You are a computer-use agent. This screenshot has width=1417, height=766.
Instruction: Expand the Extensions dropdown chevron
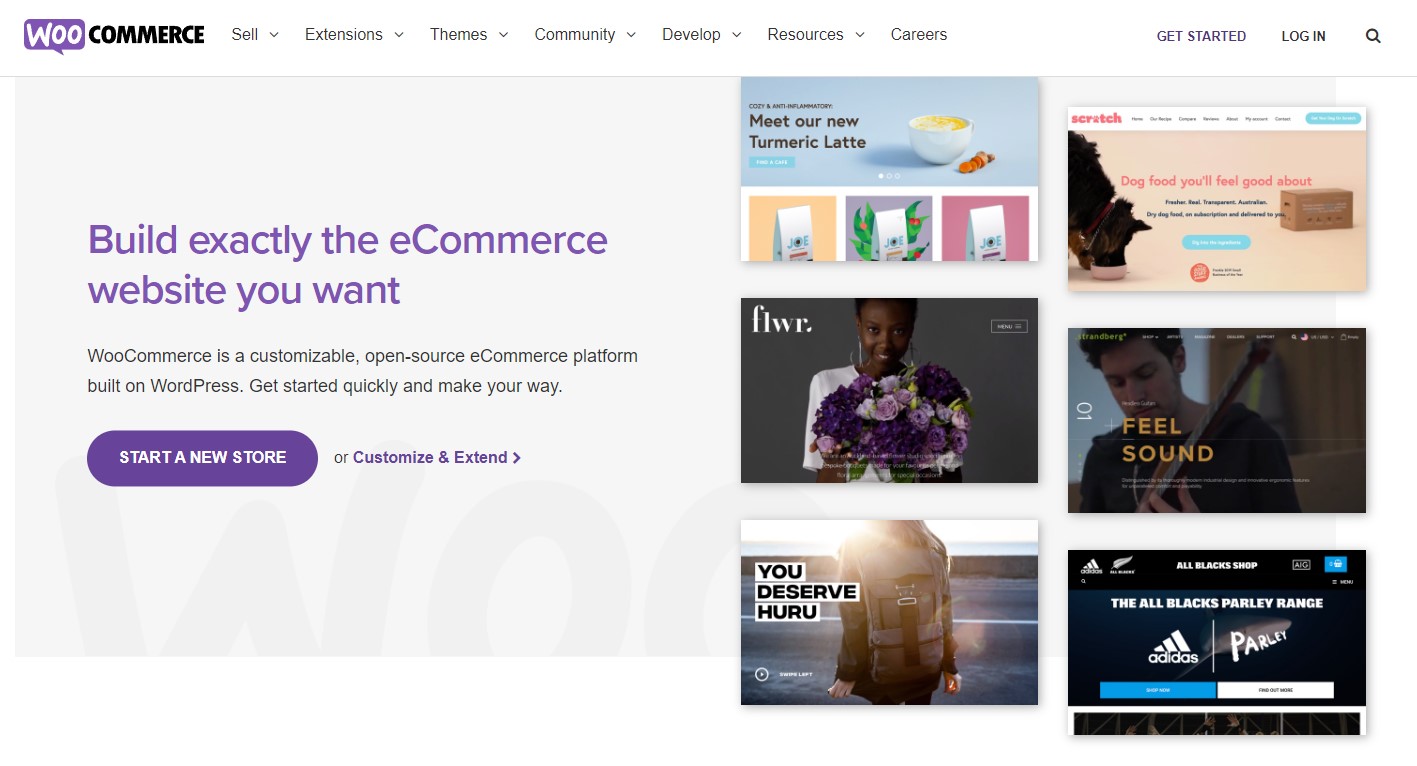click(399, 35)
